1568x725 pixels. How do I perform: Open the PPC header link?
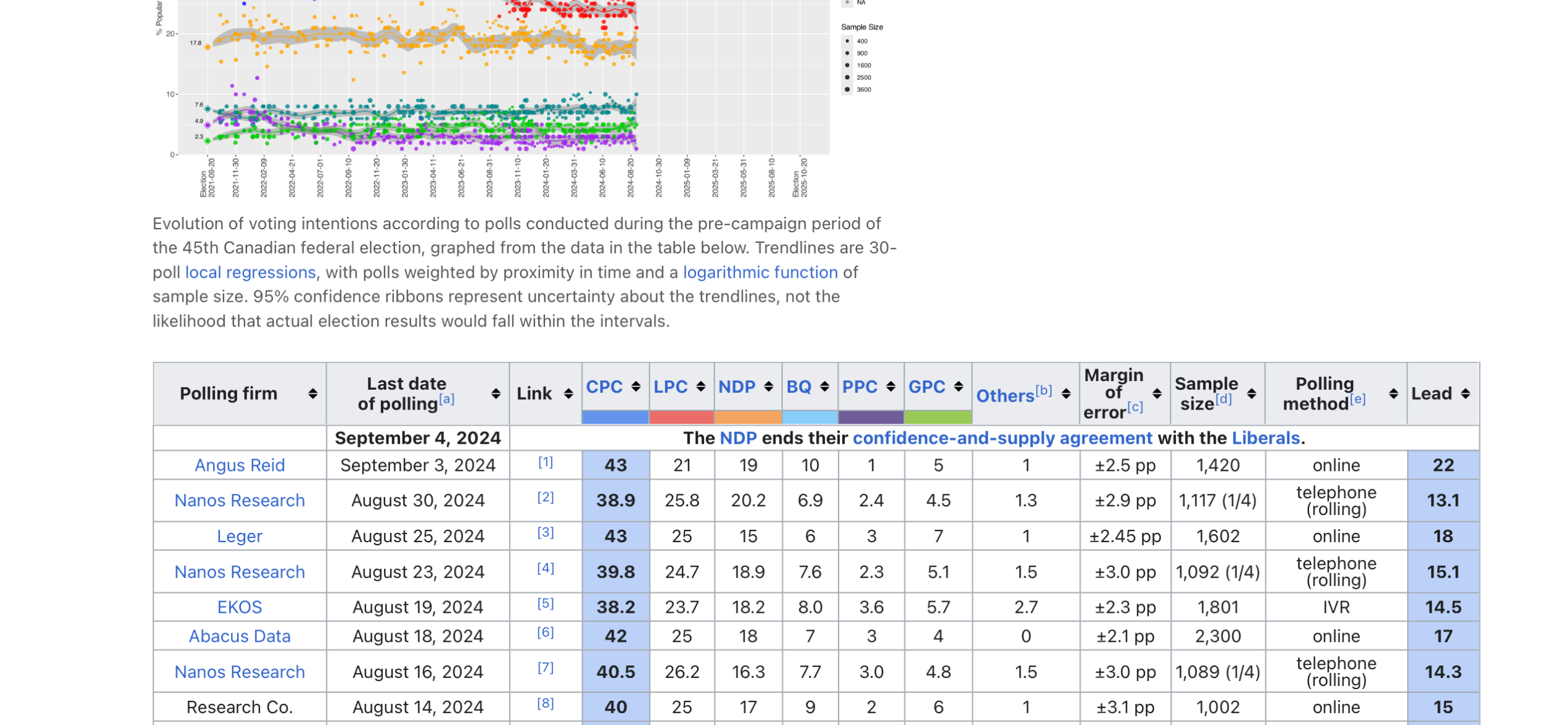[860, 387]
